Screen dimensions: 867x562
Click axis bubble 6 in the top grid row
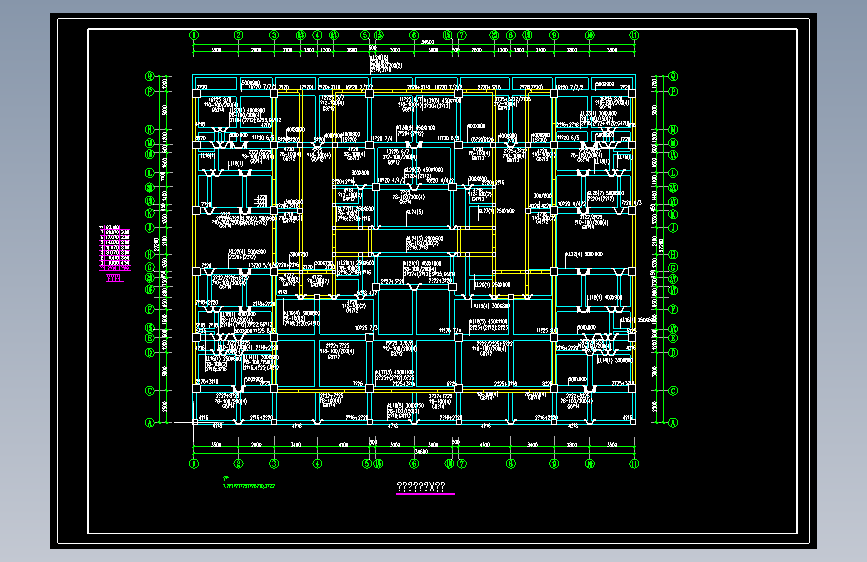(414, 35)
